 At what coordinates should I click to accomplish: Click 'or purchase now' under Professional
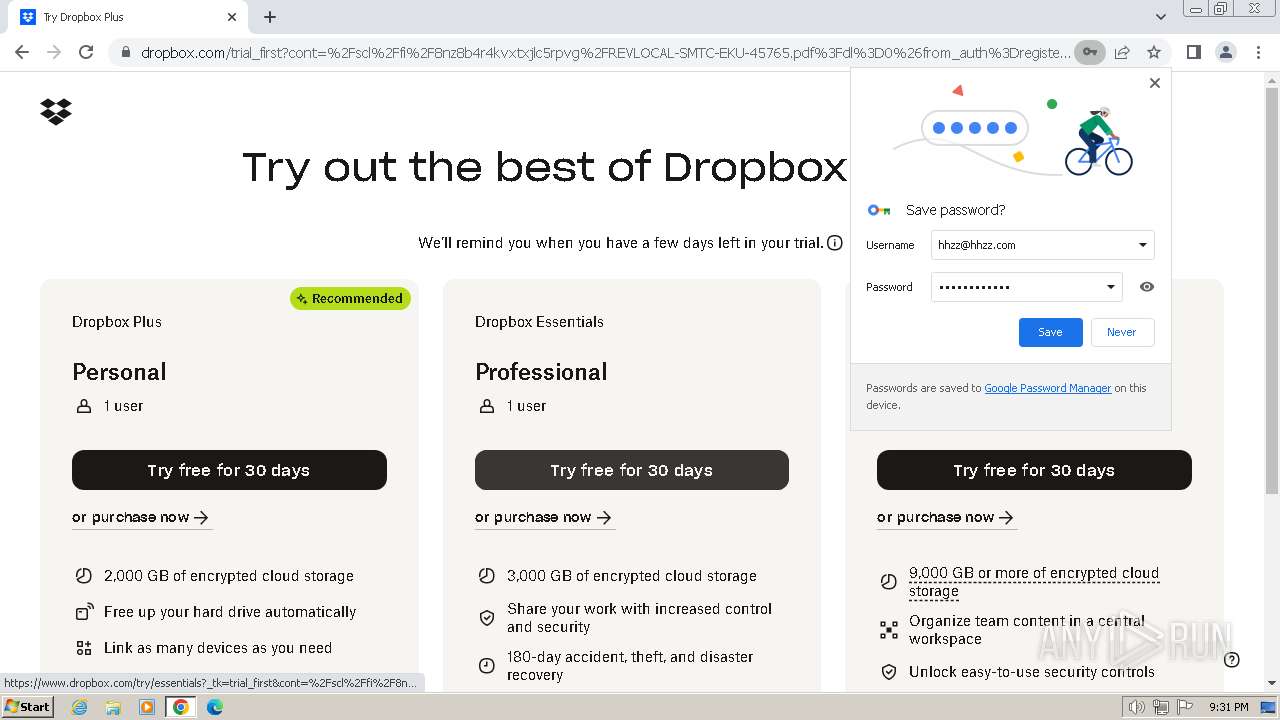tap(544, 517)
